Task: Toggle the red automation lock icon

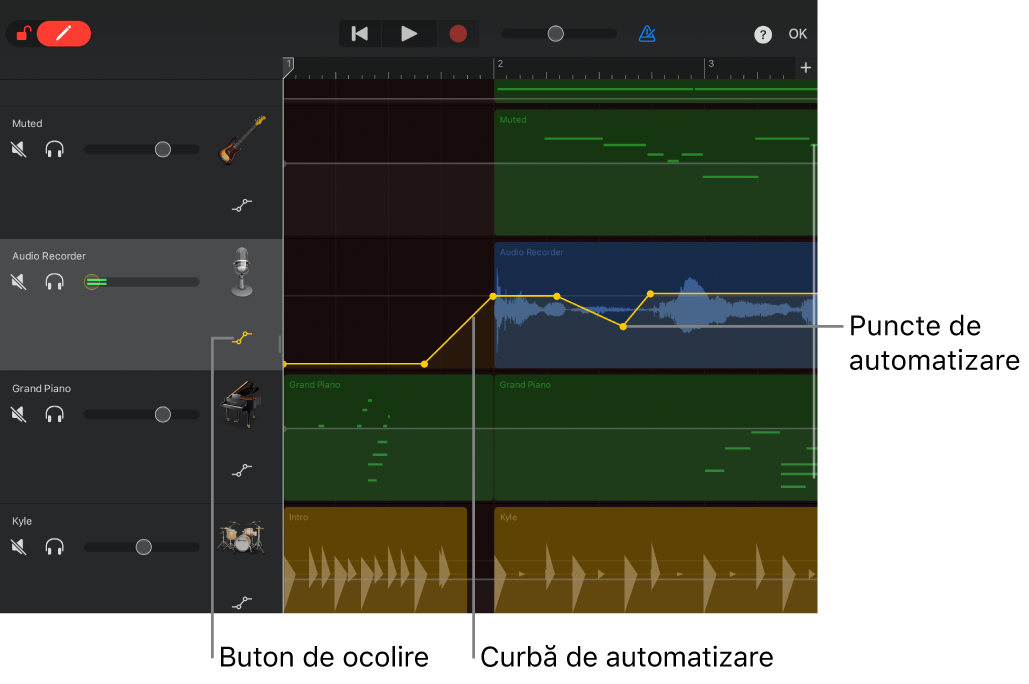Action: pos(24,33)
